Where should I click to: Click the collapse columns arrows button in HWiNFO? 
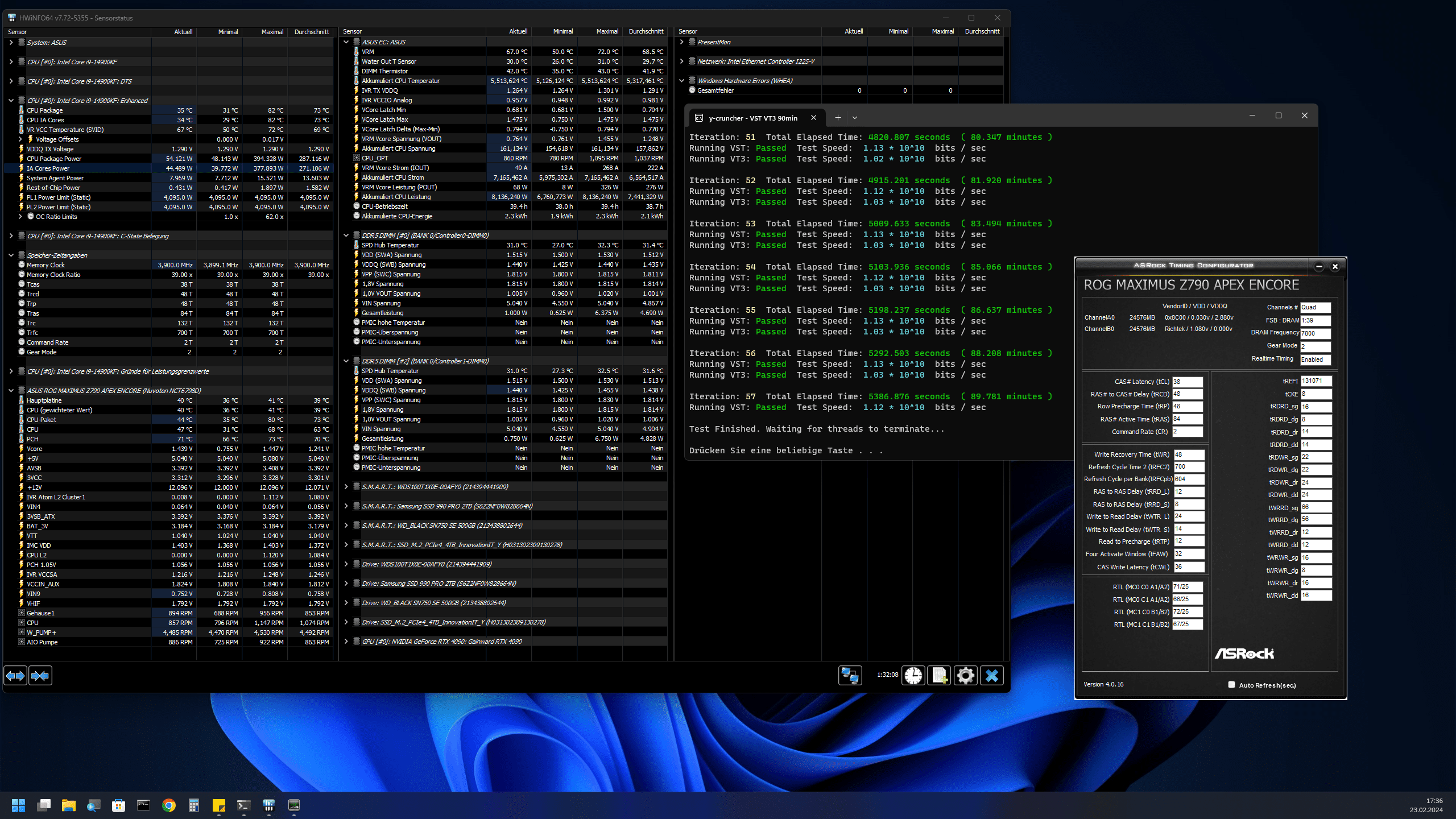pos(40,676)
